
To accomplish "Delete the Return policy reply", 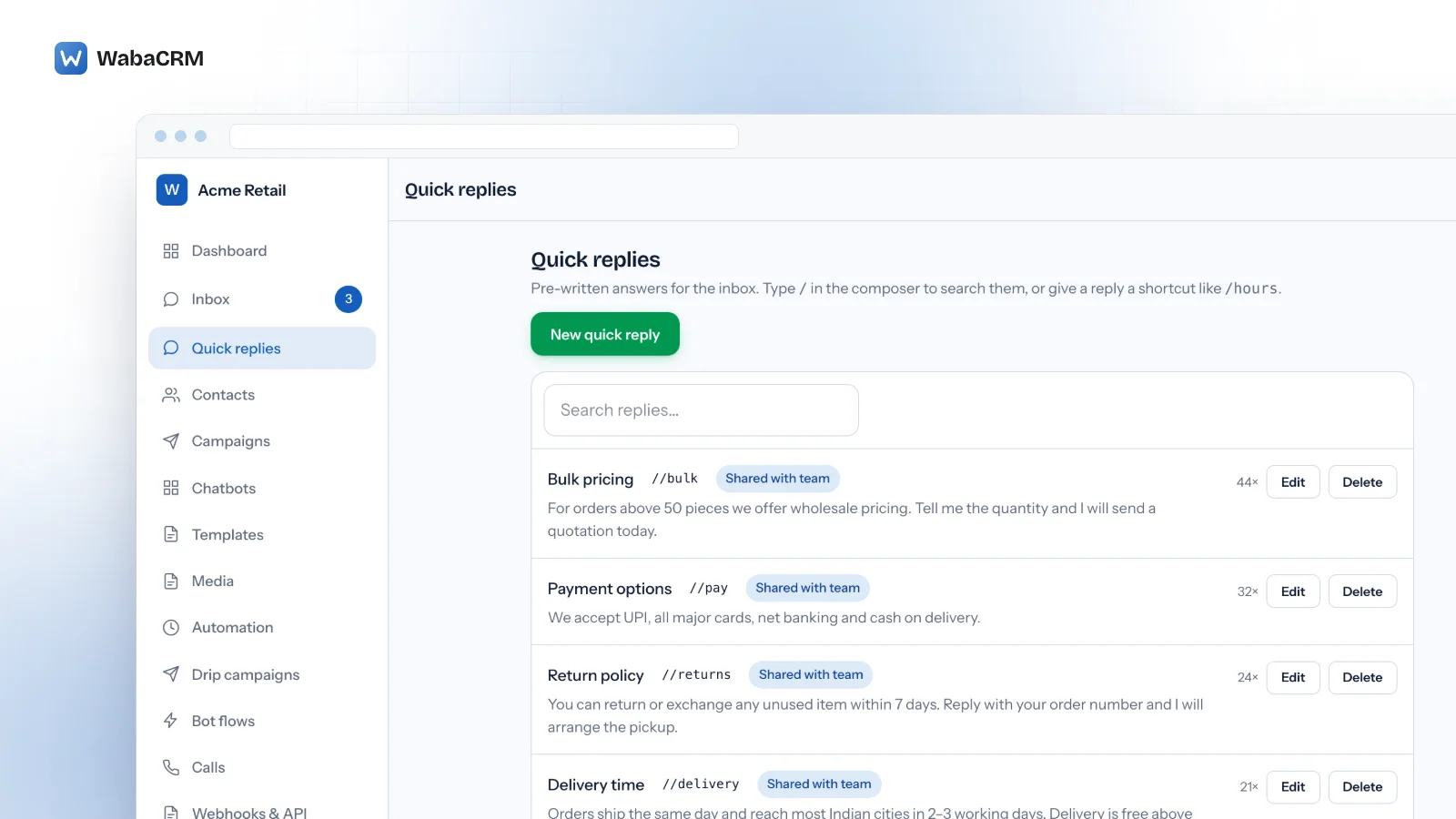I will pos(1362,677).
